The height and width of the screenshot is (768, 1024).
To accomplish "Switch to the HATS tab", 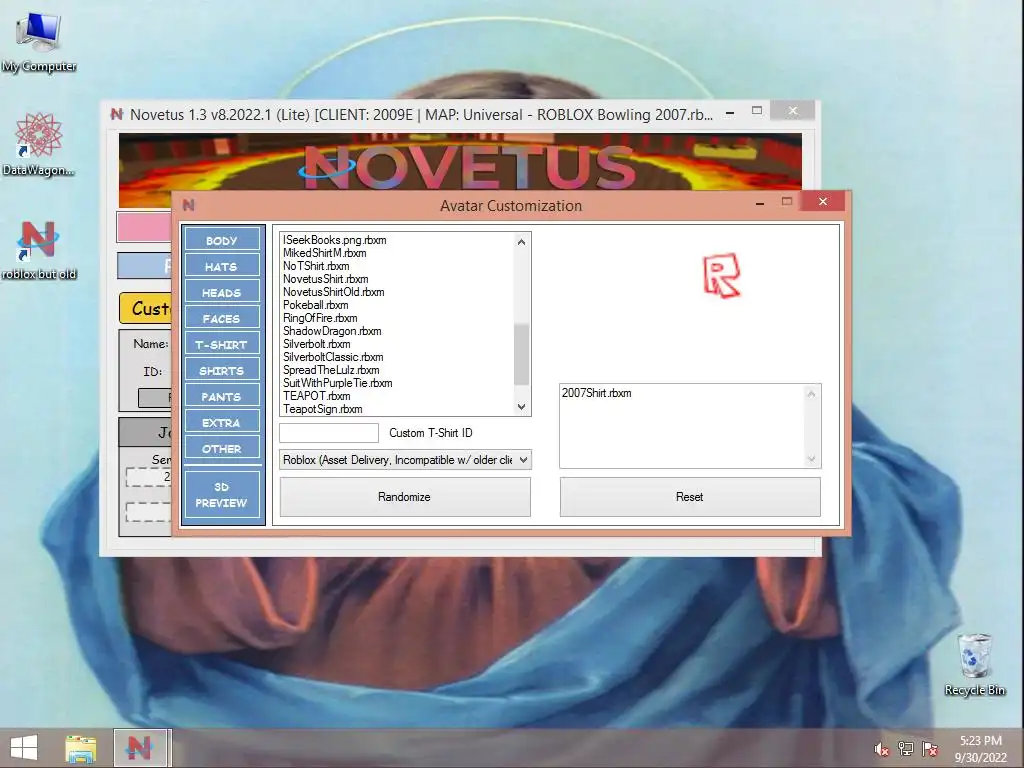I will click(222, 266).
